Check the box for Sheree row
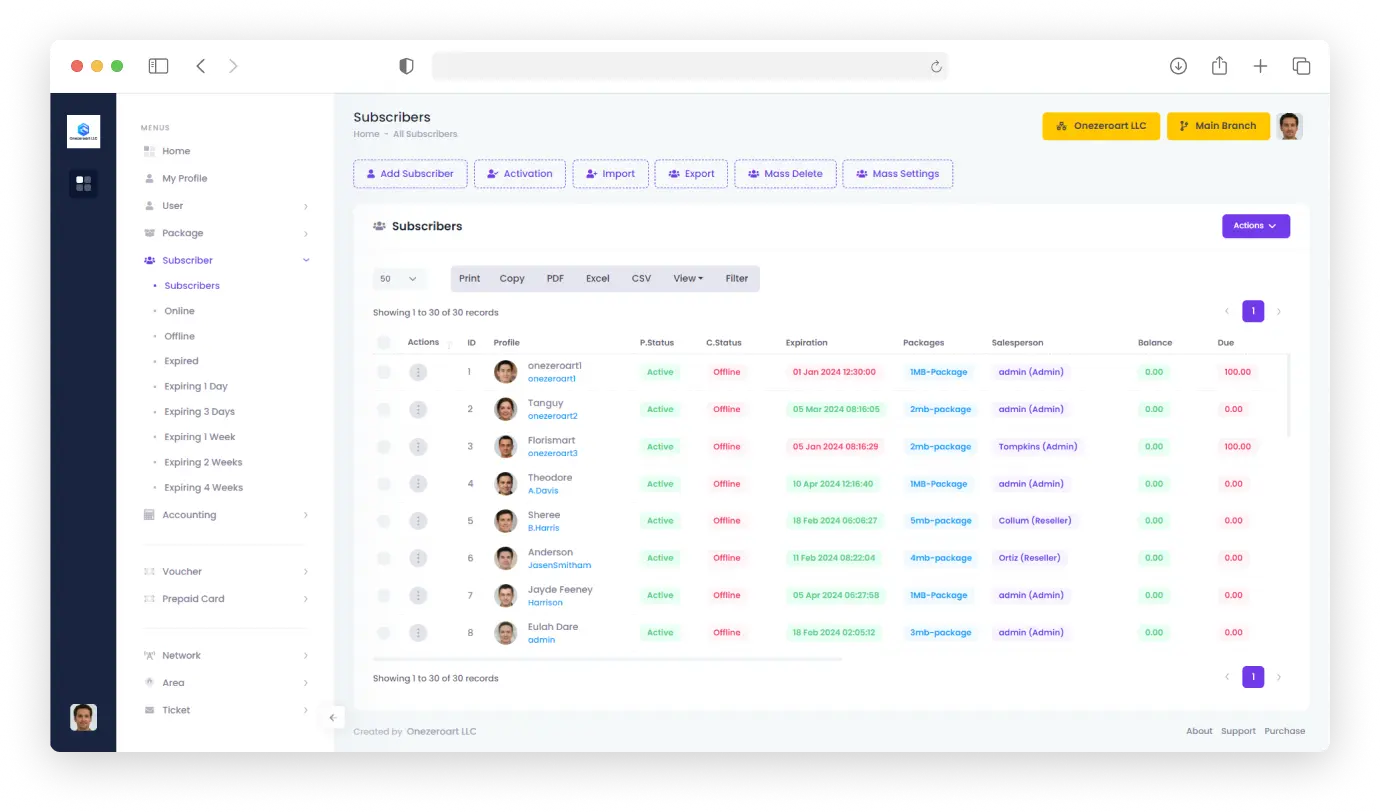 pos(383,521)
